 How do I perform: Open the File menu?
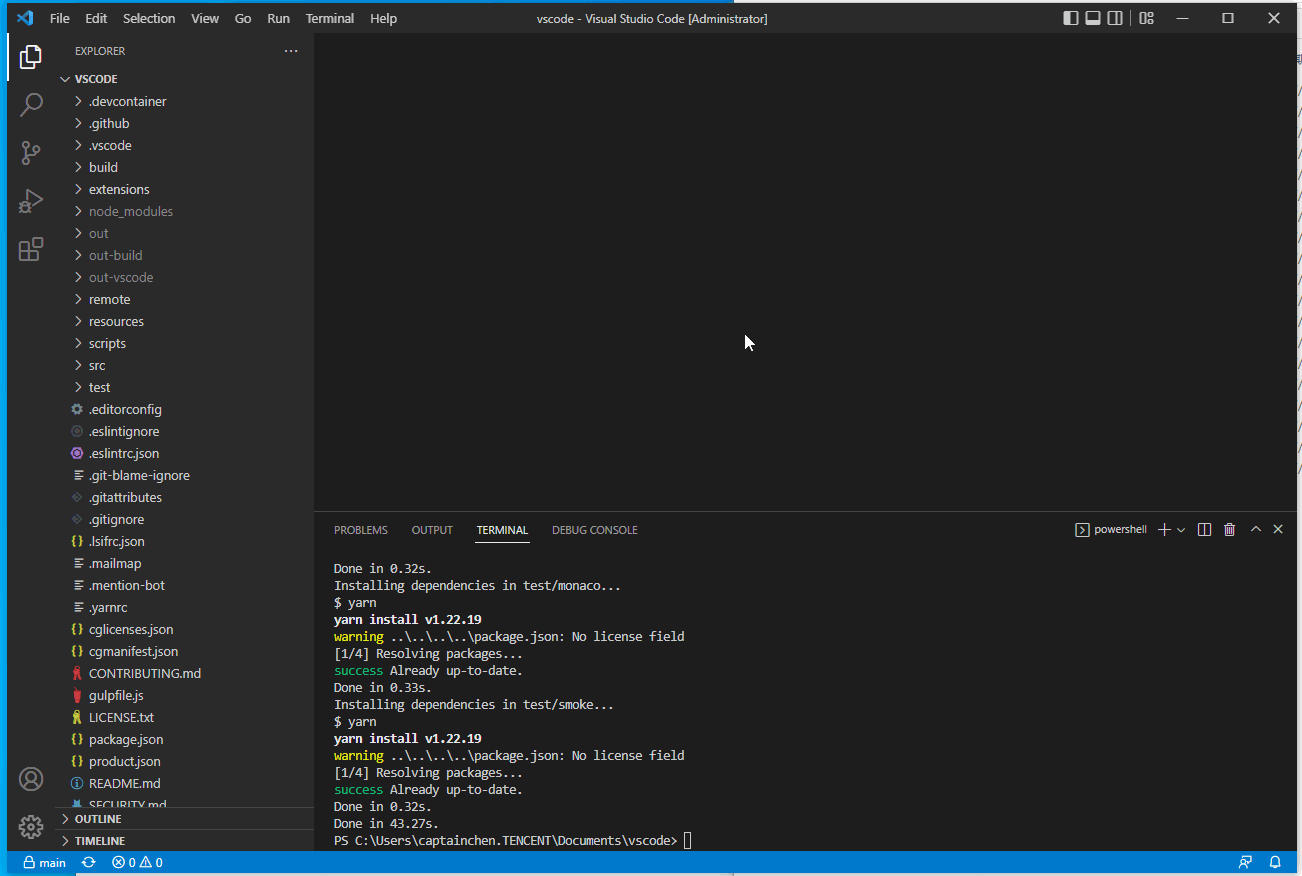click(x=60, y=19)
